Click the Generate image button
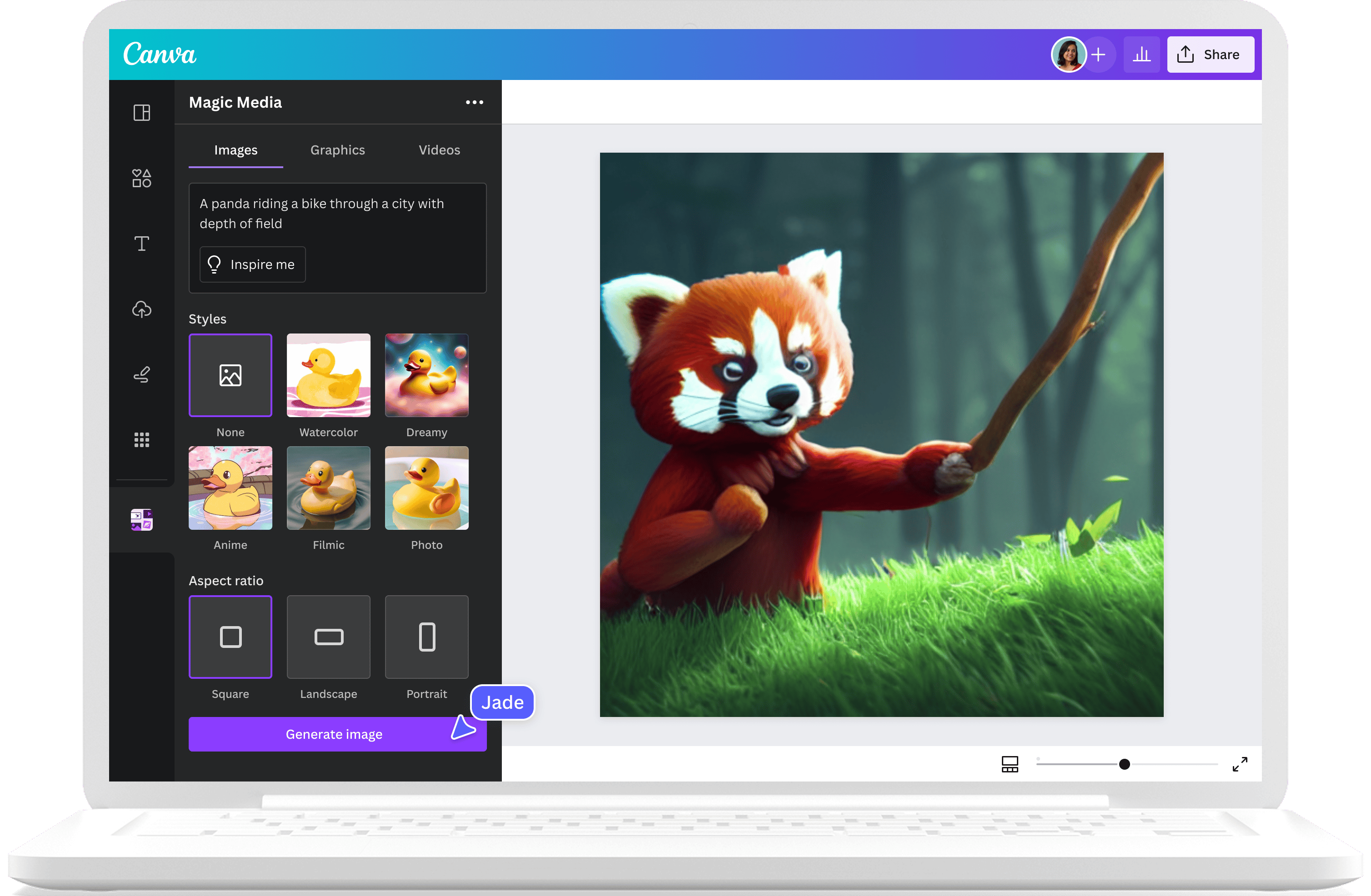 tap(334, 734)
